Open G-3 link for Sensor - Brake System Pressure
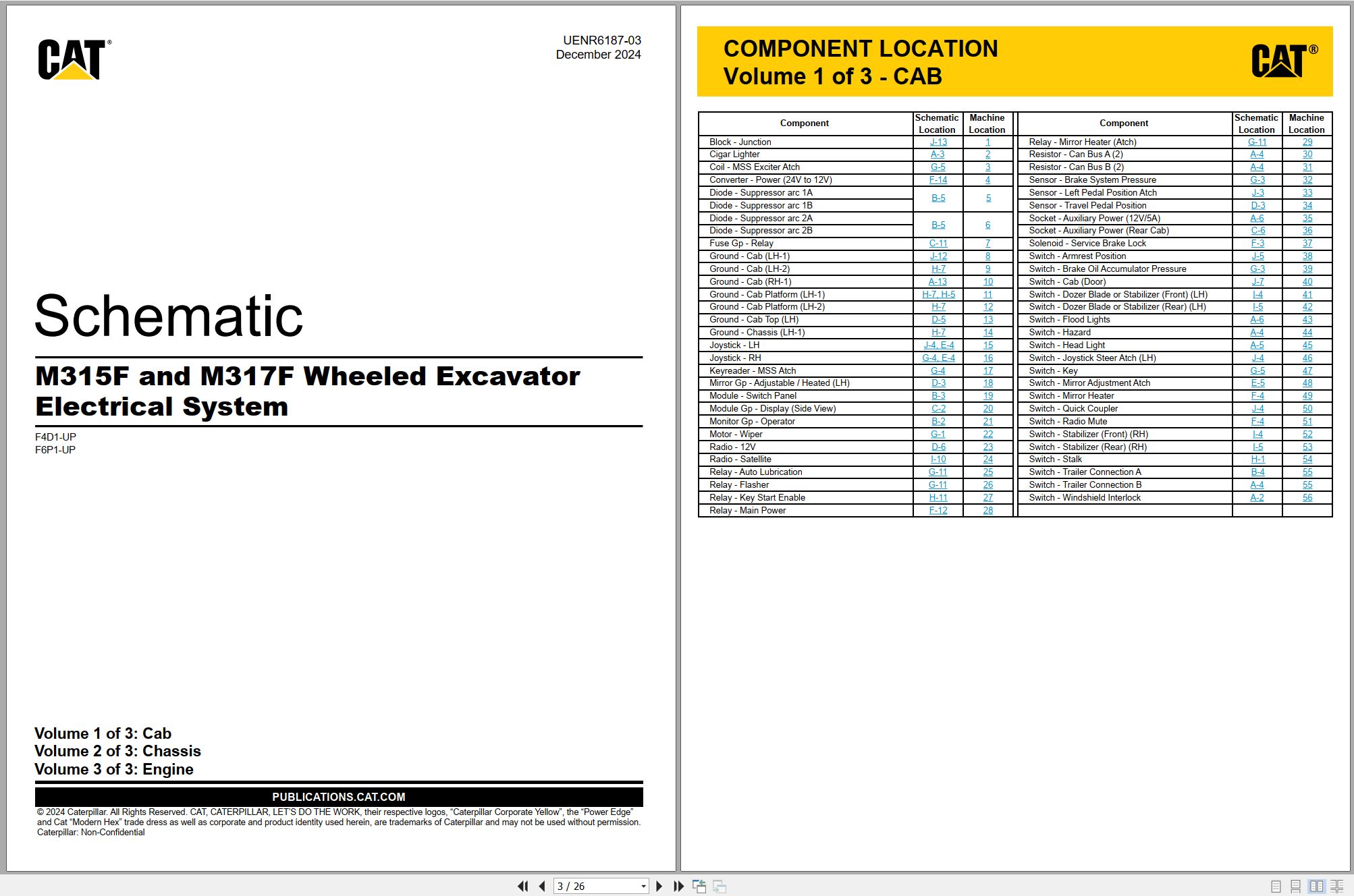Screen dimensions: 1354x896 [x=1257, y=180]
